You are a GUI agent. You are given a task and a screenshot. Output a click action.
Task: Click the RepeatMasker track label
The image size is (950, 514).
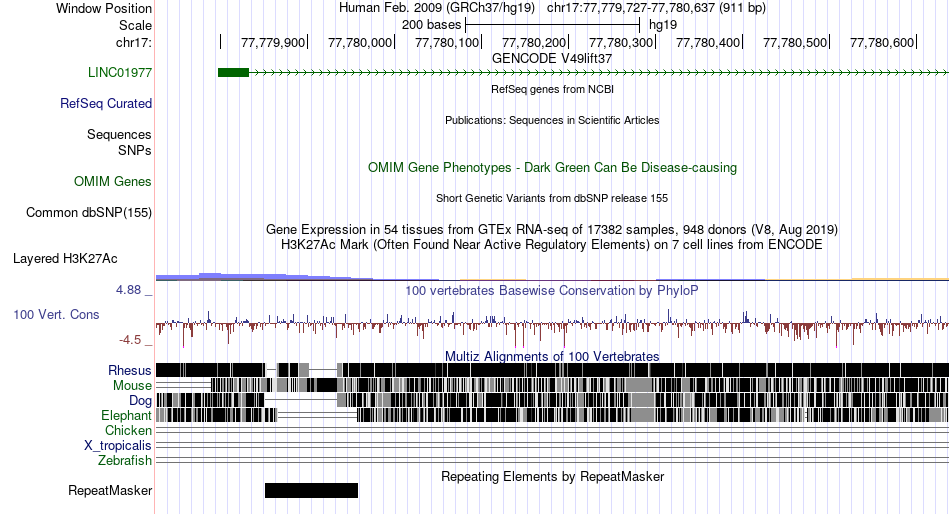110,490
